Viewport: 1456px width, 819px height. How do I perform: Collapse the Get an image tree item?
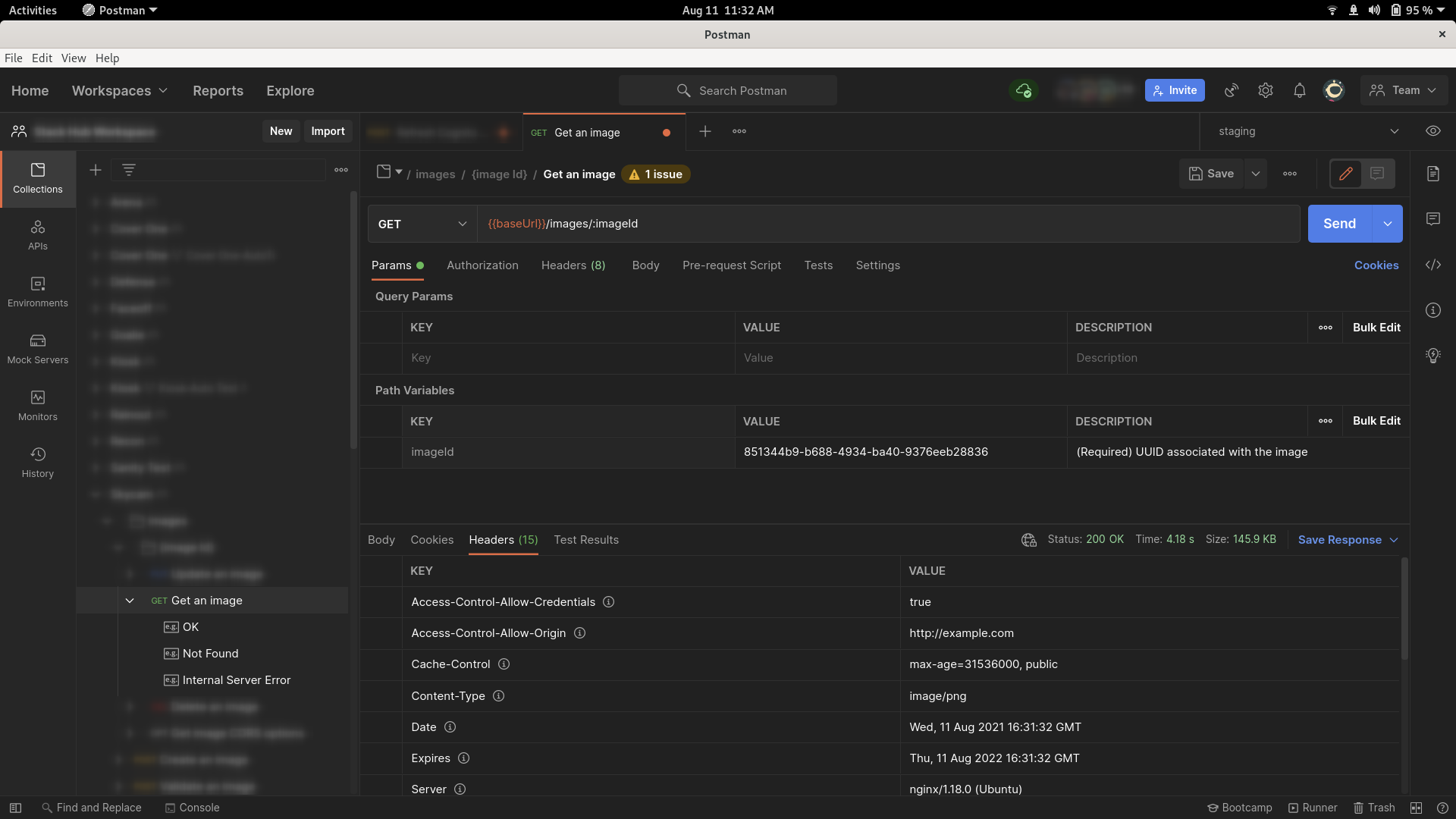[130, 601]
